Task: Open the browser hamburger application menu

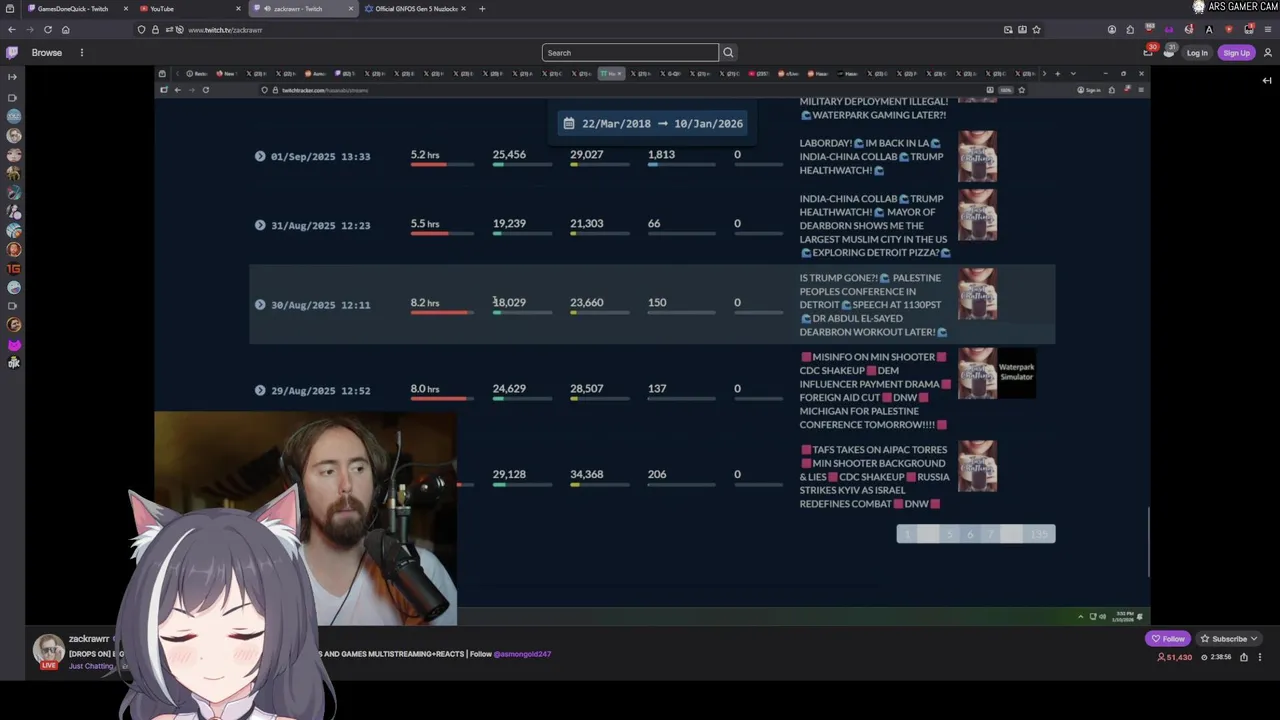Action: 1268,30
